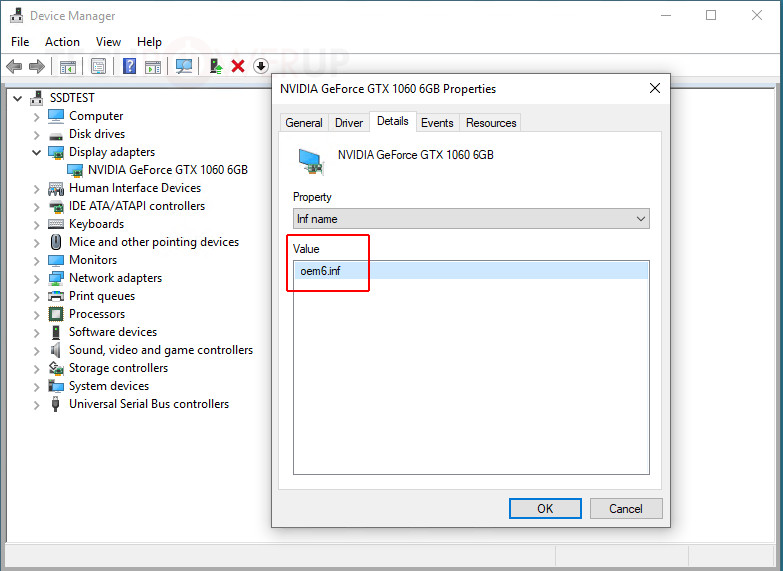The image size is (783, 571).
Task: Switch to the Driver tab
Action: coord(349,123)
